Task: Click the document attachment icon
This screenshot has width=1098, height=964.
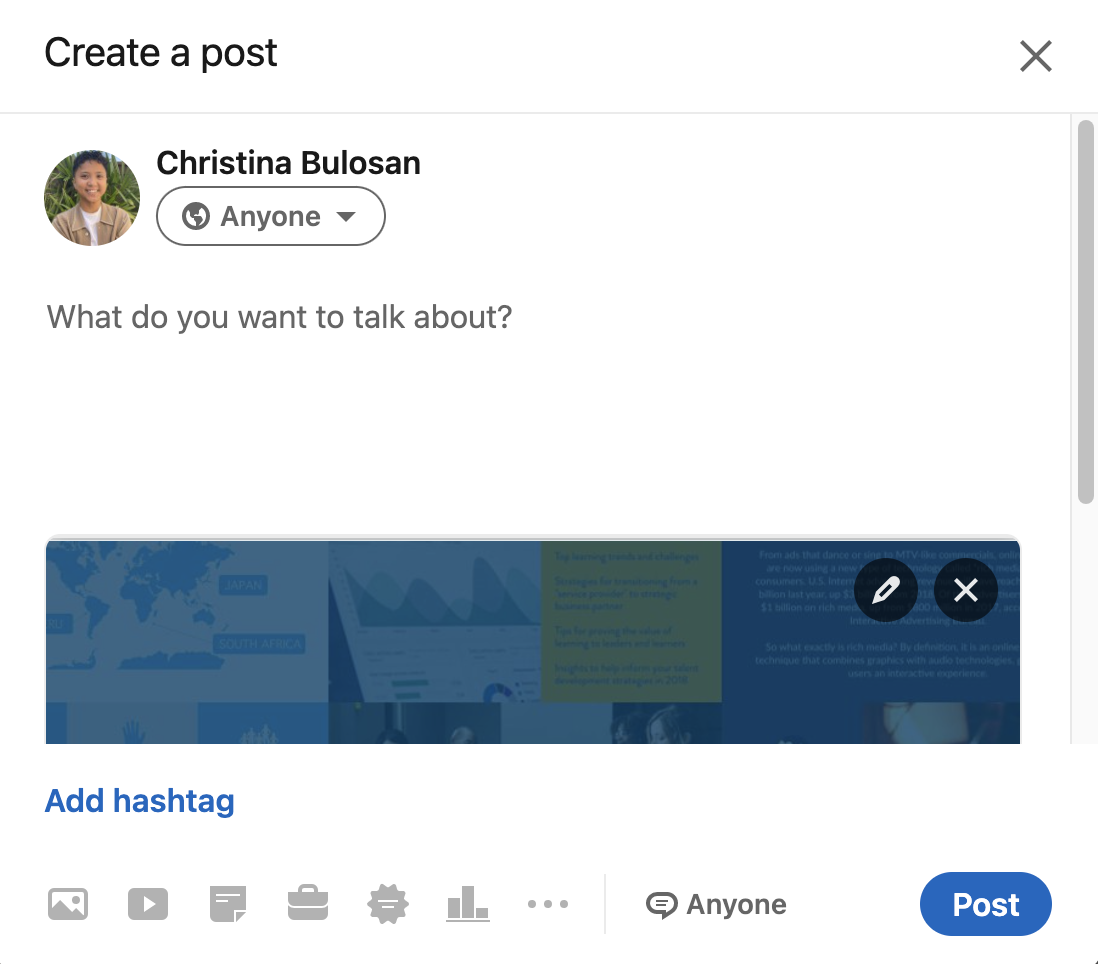Action: coord(227,903)
